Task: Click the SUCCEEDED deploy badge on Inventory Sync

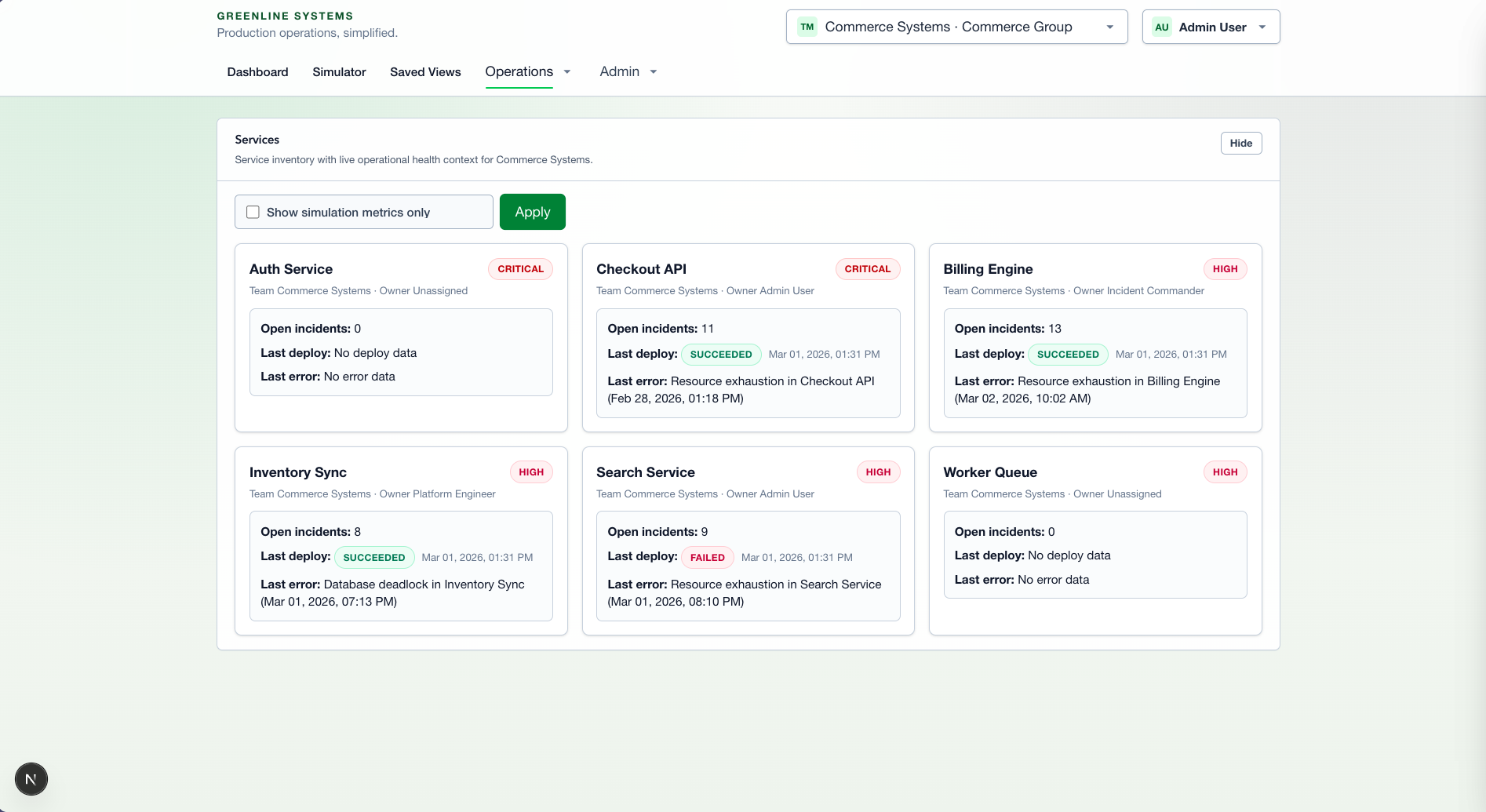Action: 374,557
